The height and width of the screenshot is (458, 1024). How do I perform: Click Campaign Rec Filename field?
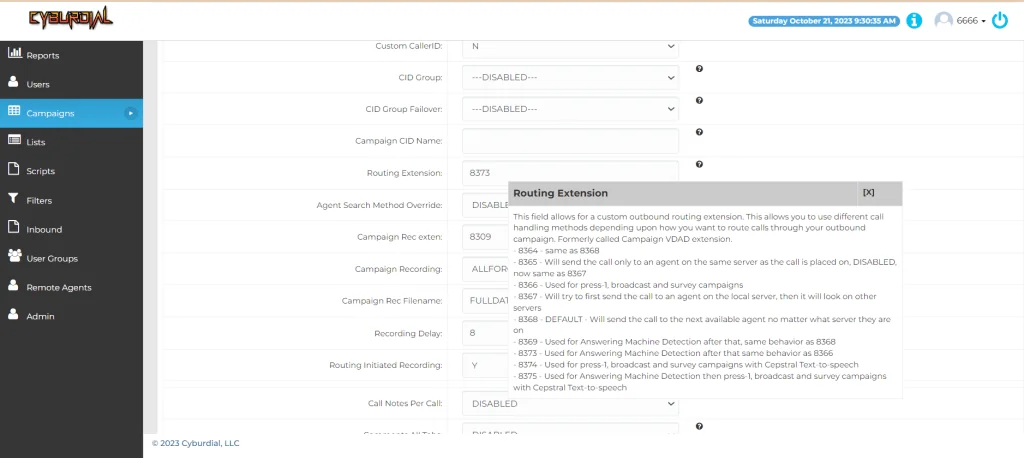(x=485, y=301)
